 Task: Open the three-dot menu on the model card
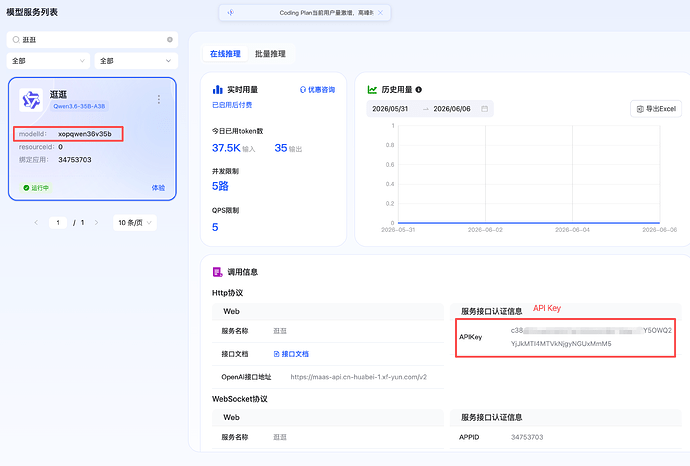coord(159,99)
